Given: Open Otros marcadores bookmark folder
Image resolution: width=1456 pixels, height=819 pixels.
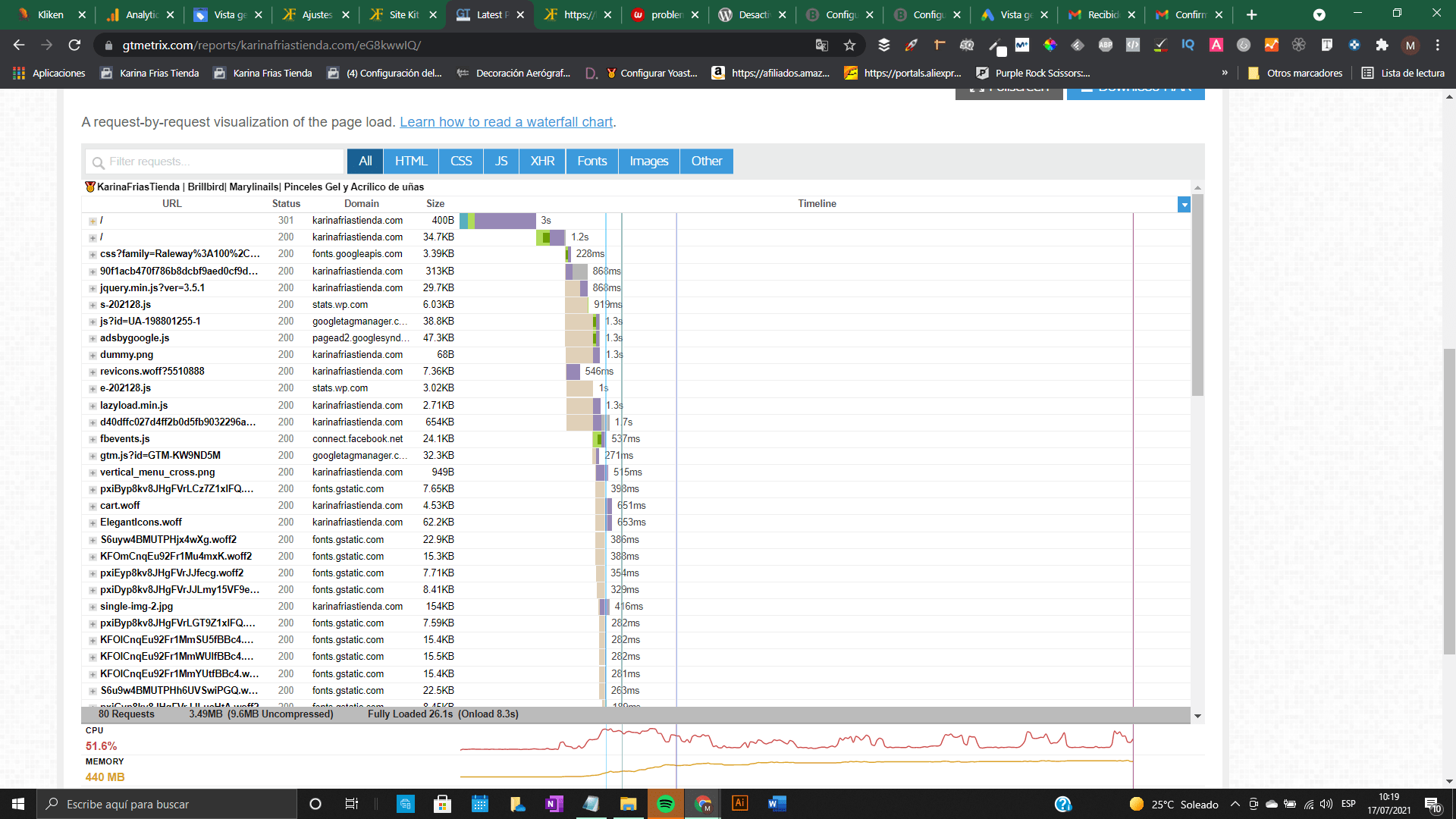Looking at the screenshot, I should click(1295, 73).
